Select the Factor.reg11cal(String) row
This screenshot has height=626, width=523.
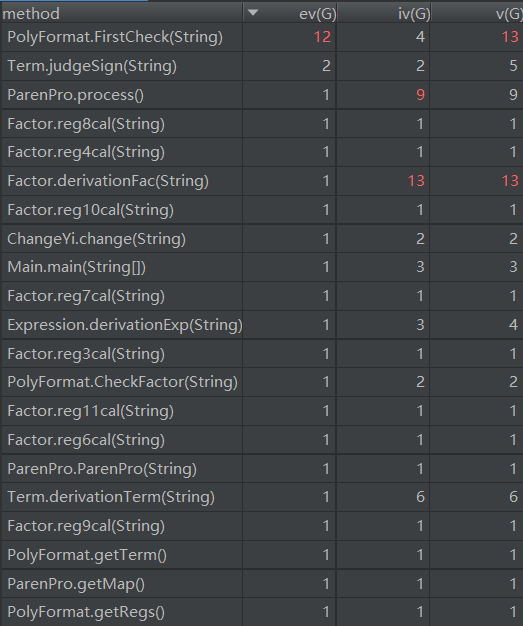coord(262,411)
